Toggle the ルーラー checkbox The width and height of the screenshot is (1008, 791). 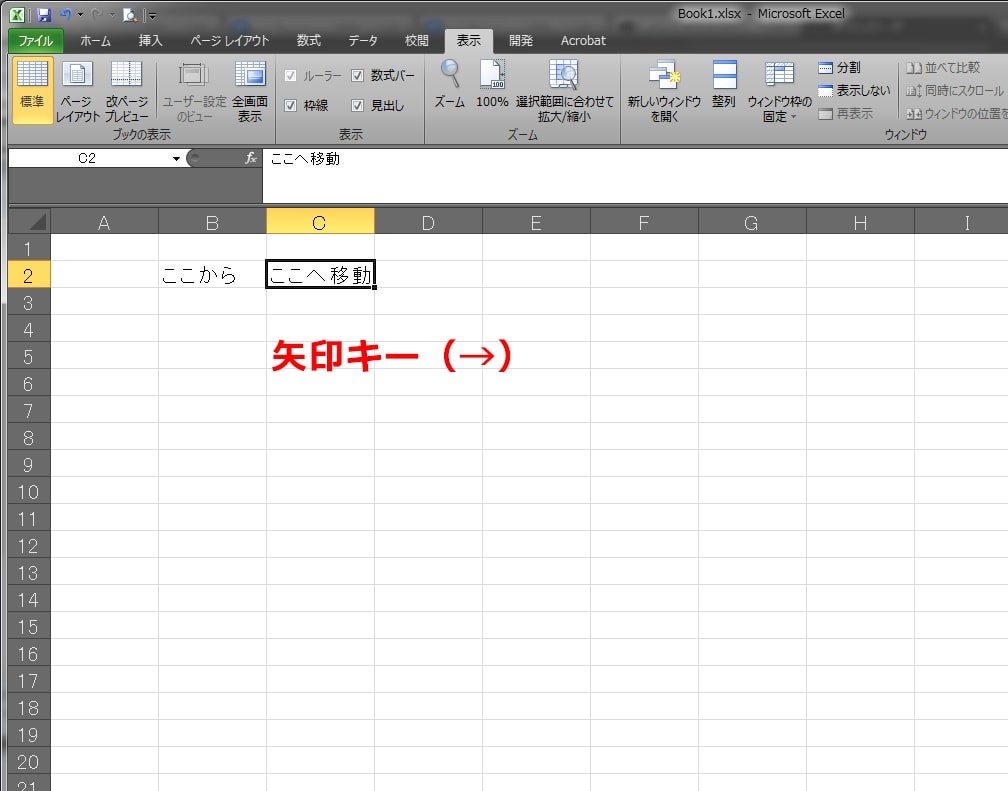point(289,75)
